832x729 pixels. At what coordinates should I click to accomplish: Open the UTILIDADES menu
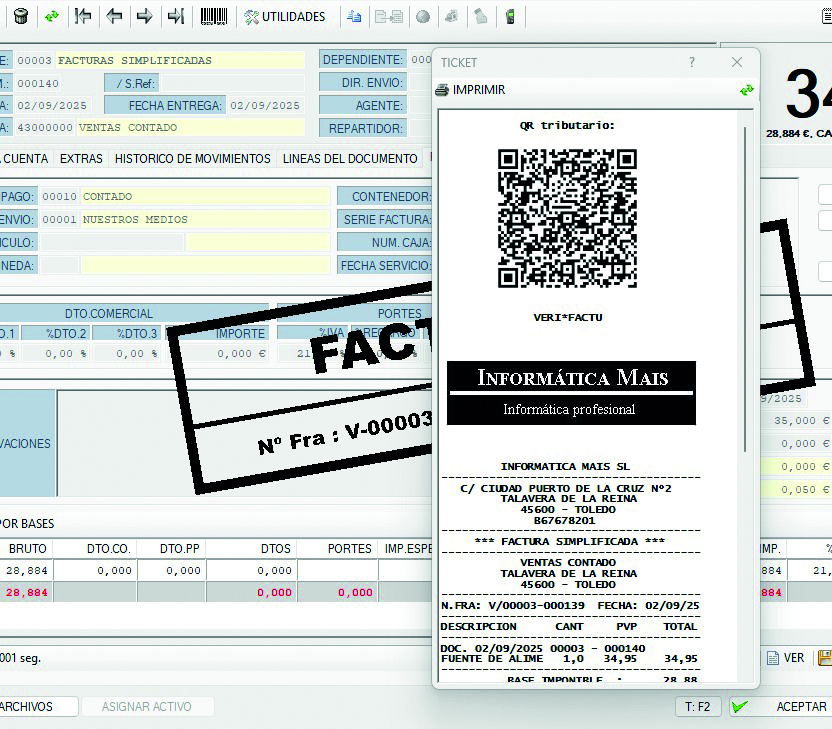(285, 16)
